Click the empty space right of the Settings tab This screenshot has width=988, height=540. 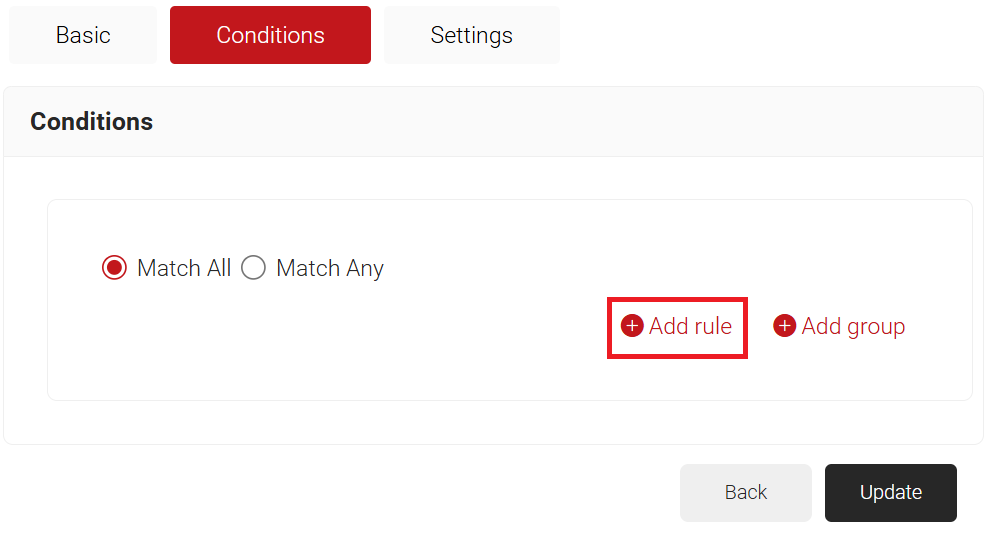pyautogui.click(x=770, y=35)
